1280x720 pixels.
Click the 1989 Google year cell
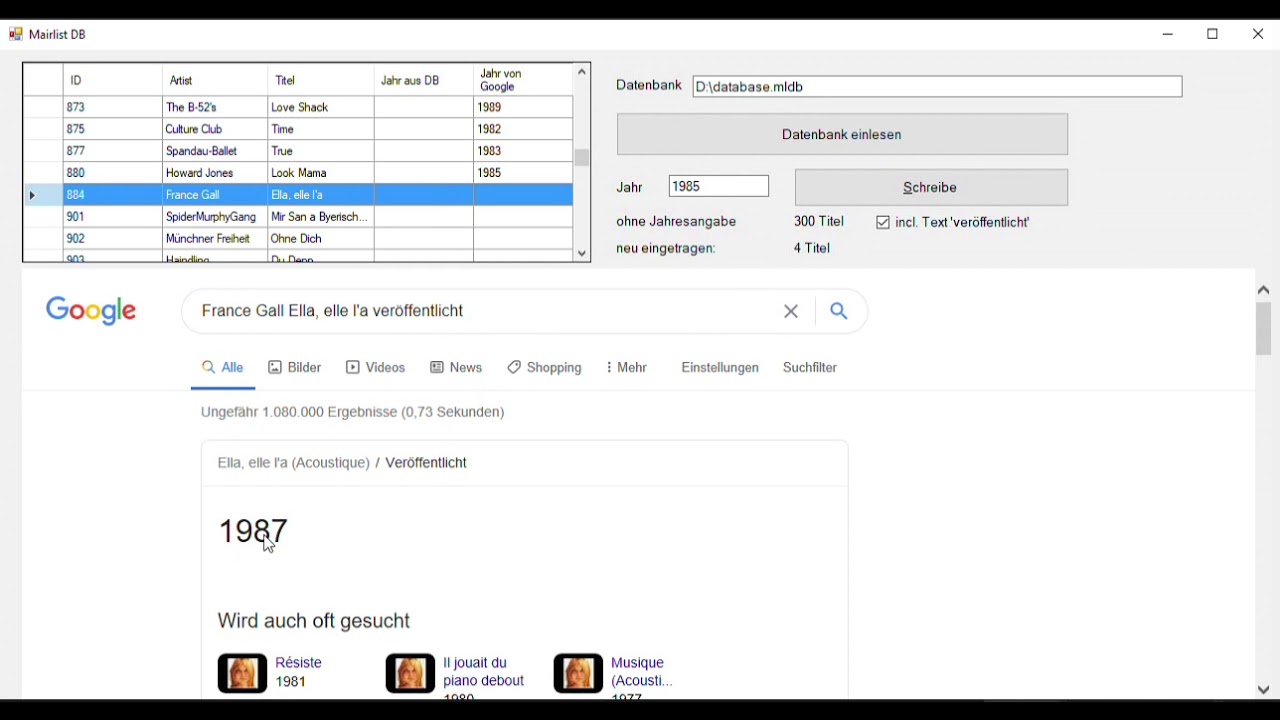[x=523, y=107]
